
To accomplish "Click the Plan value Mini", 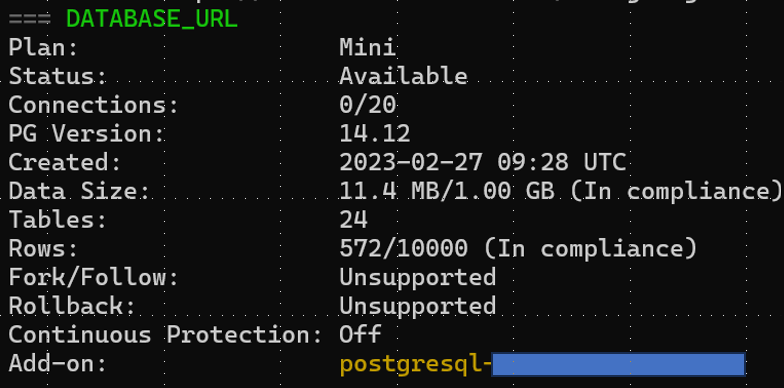I will 368,48.
